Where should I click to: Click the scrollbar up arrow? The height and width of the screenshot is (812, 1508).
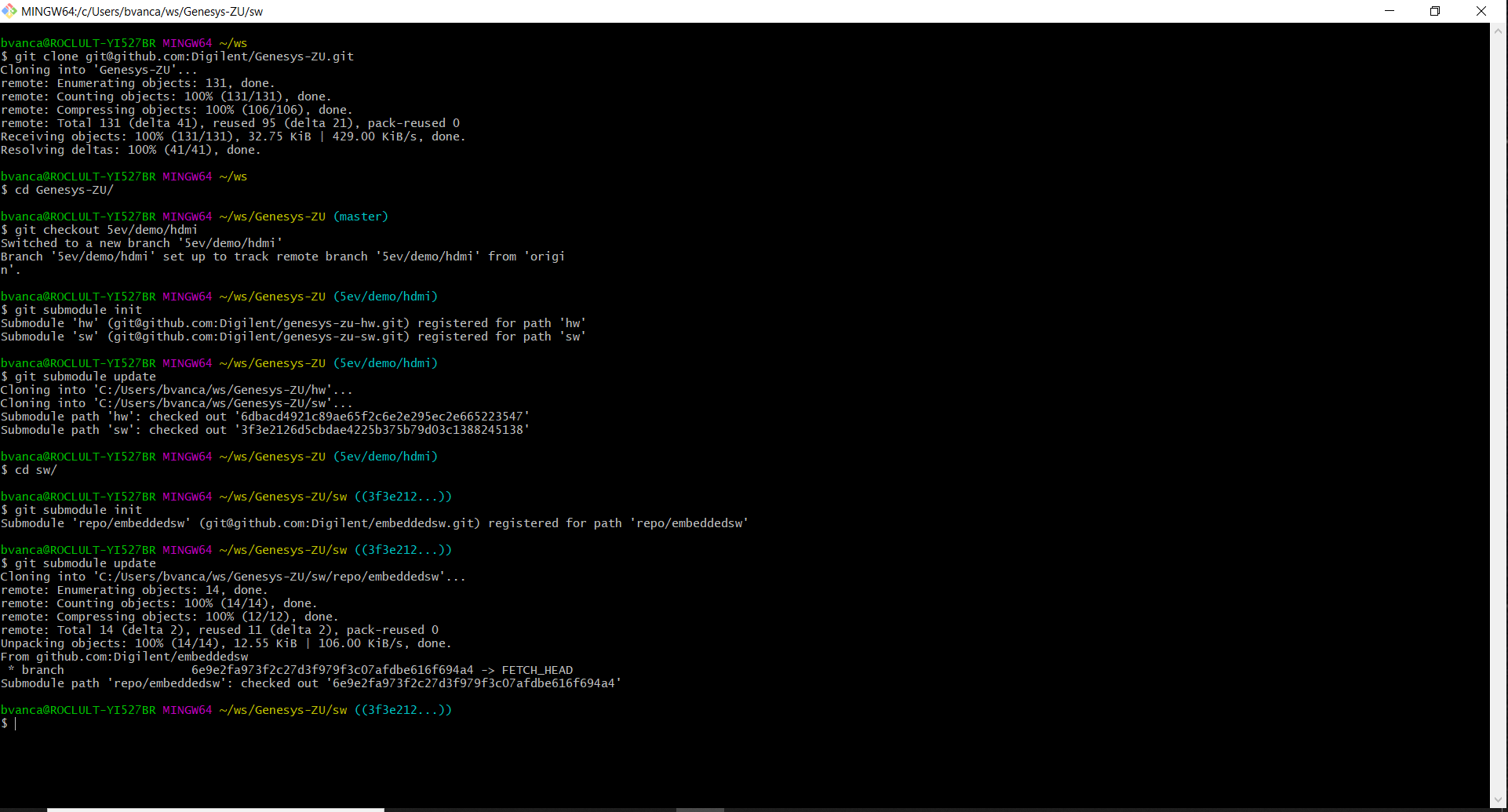1499,31
